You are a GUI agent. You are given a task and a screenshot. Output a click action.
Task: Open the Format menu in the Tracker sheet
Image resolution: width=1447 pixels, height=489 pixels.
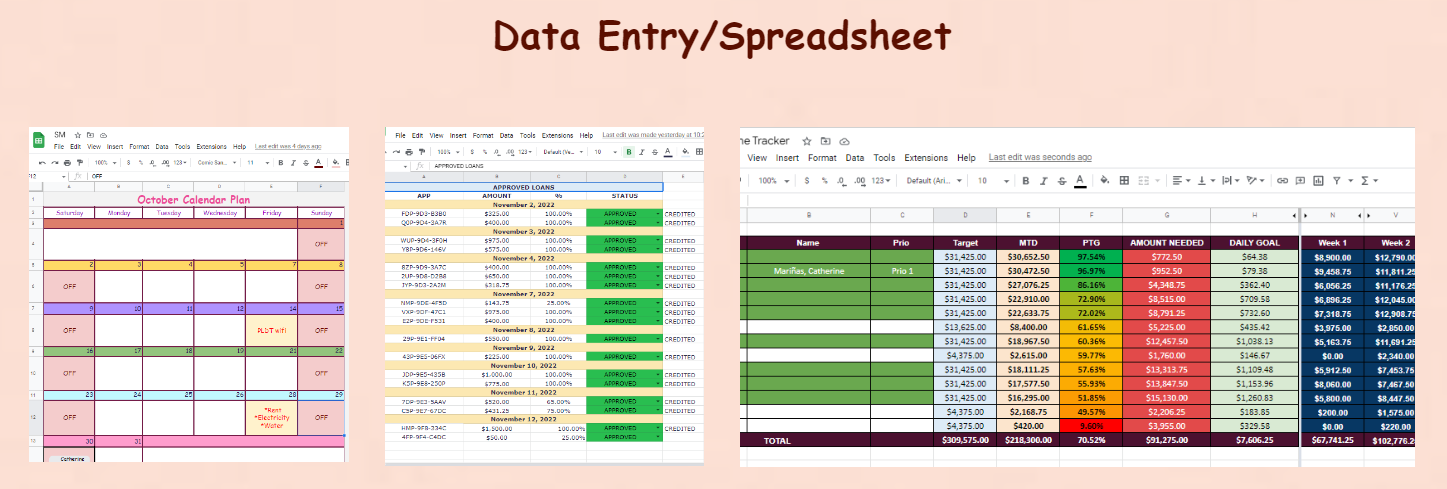coord(822,157)
